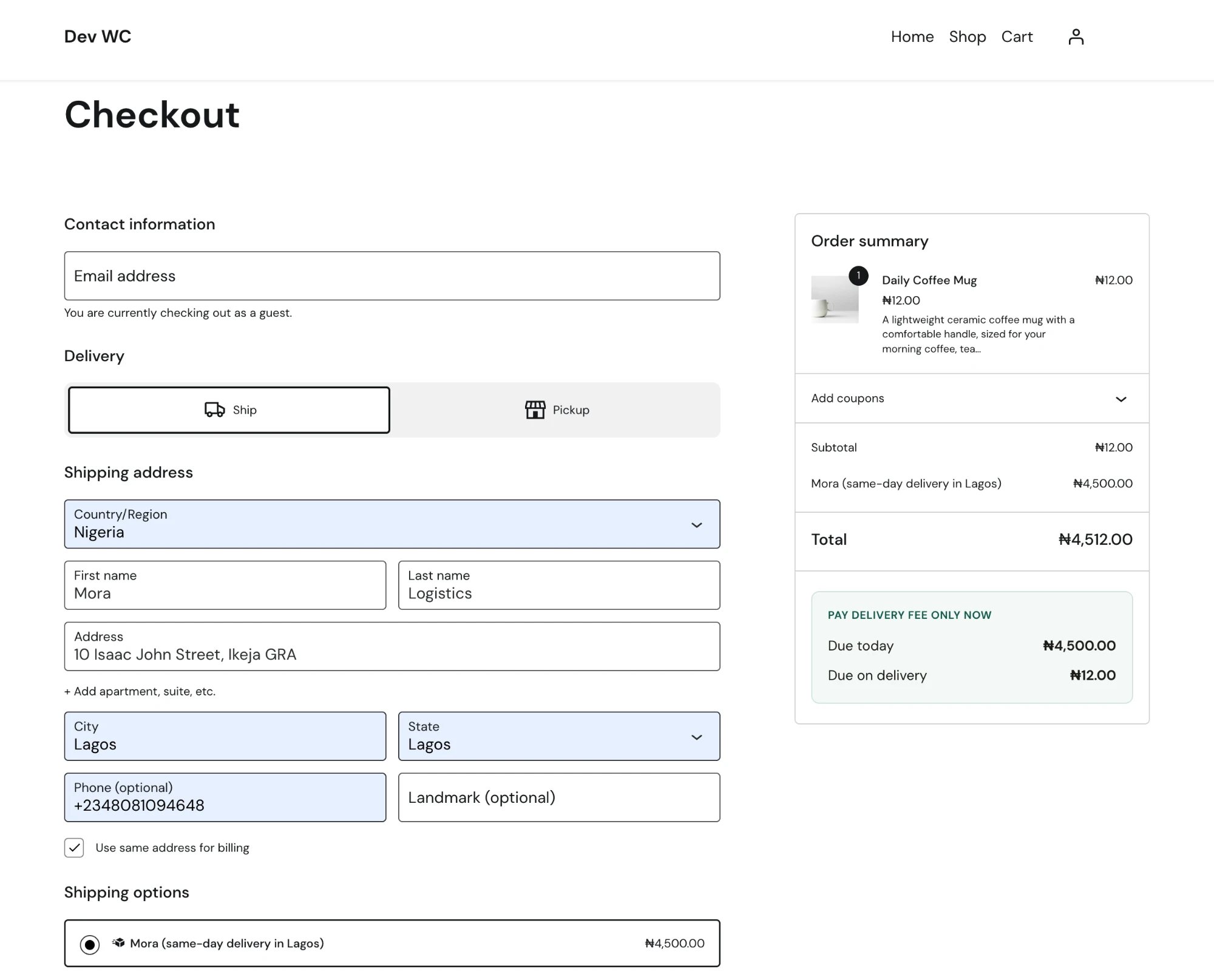The image size is (1214, 980).
Task: Go to Home in navigation
Action: (912, 37)
